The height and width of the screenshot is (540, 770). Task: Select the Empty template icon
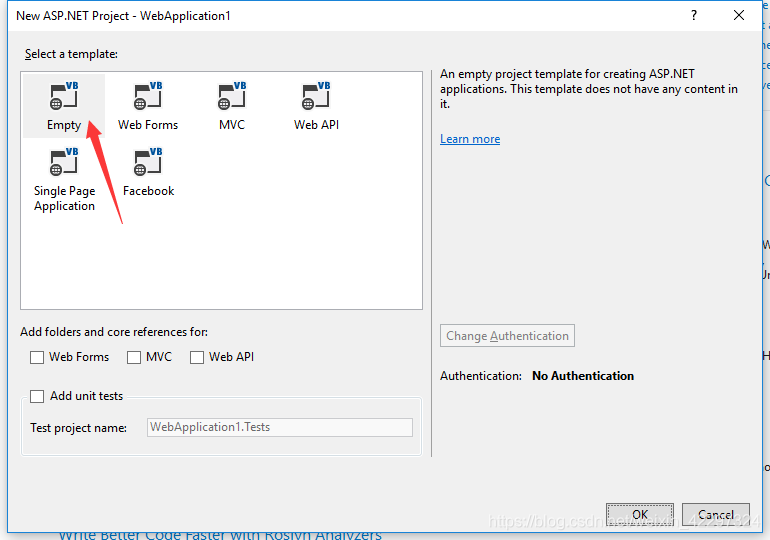pyautogui.click(x=64, y=96)
